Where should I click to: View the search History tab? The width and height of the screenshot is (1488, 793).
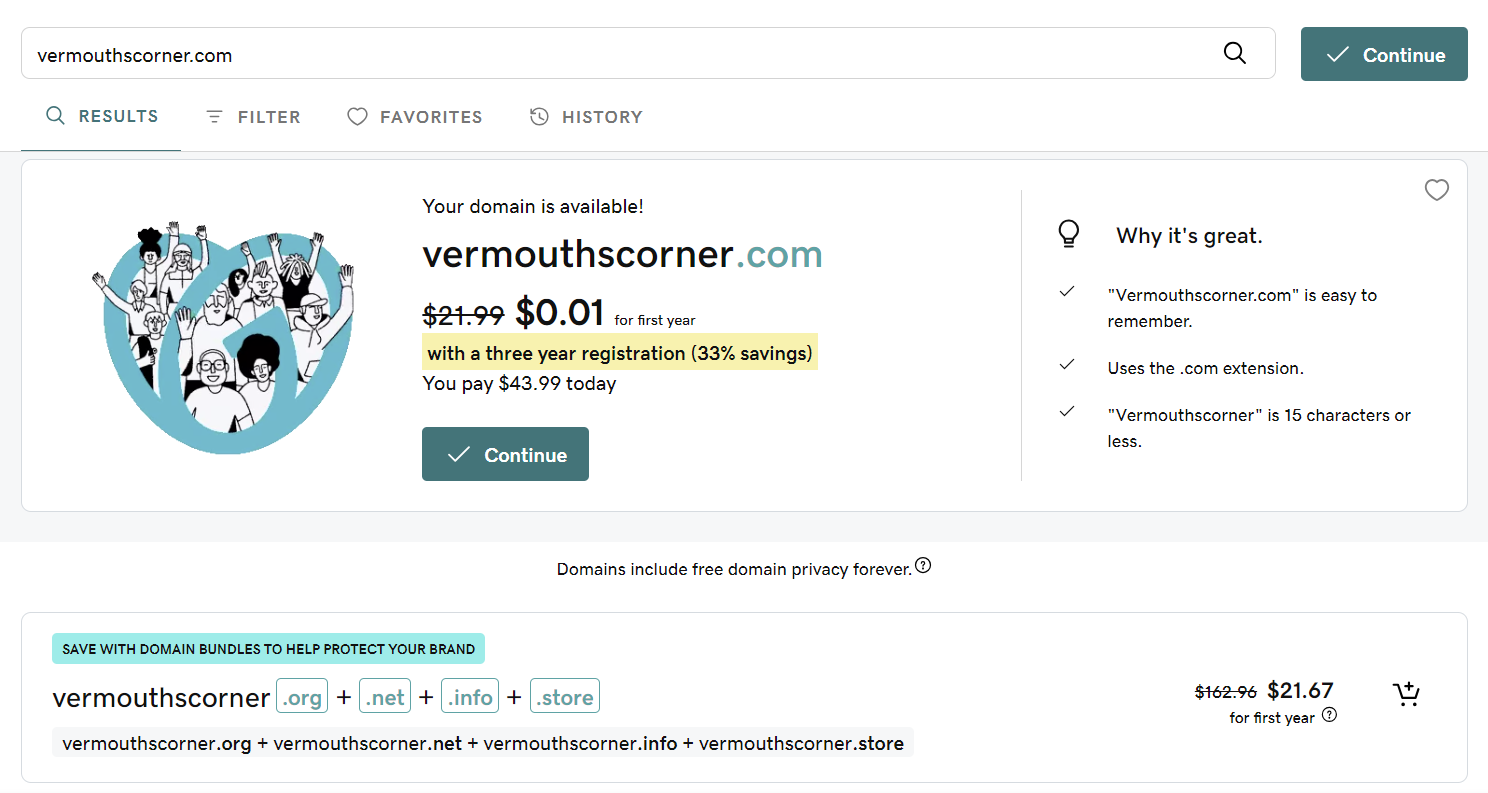pos(586,117)
